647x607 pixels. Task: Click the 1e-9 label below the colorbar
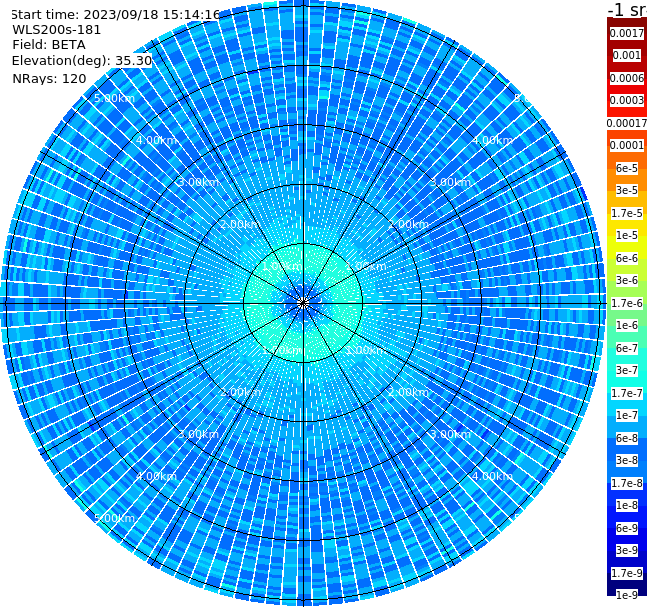[x=627, y=595]
